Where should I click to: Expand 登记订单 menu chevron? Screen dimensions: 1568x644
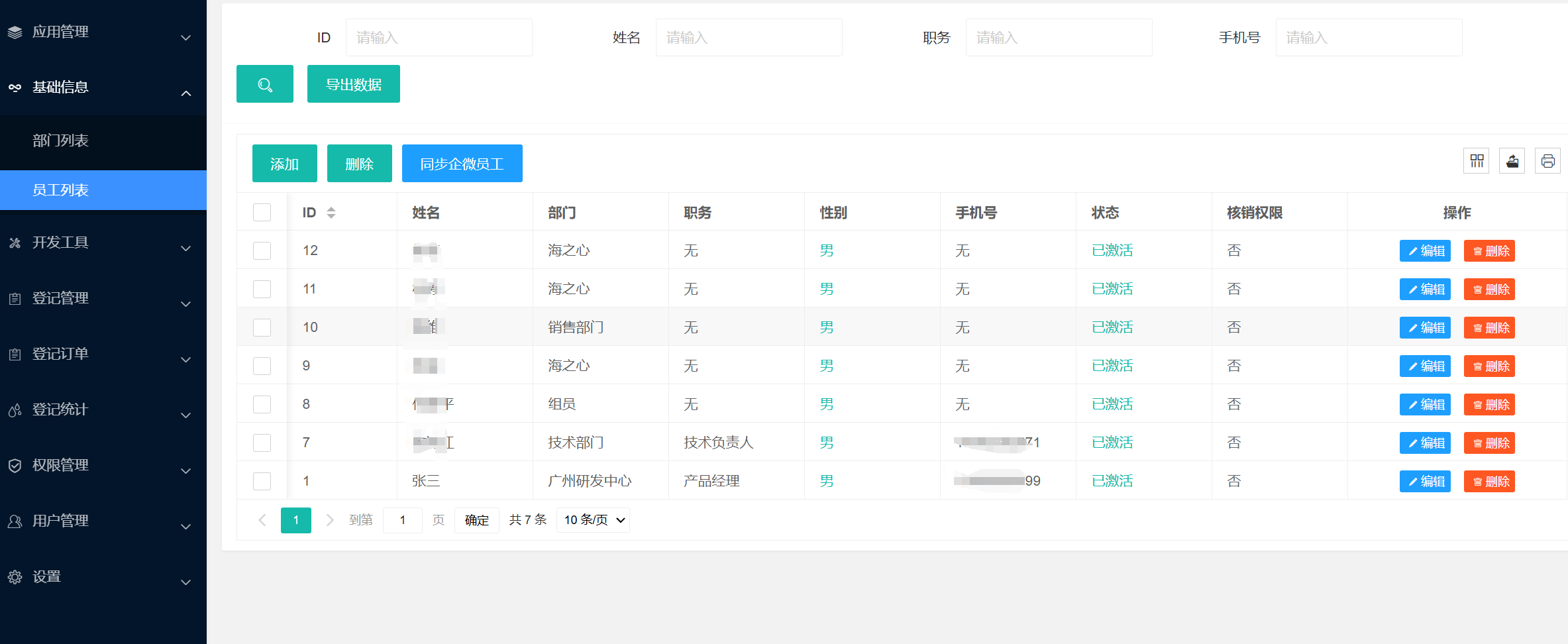pos(186,360)
